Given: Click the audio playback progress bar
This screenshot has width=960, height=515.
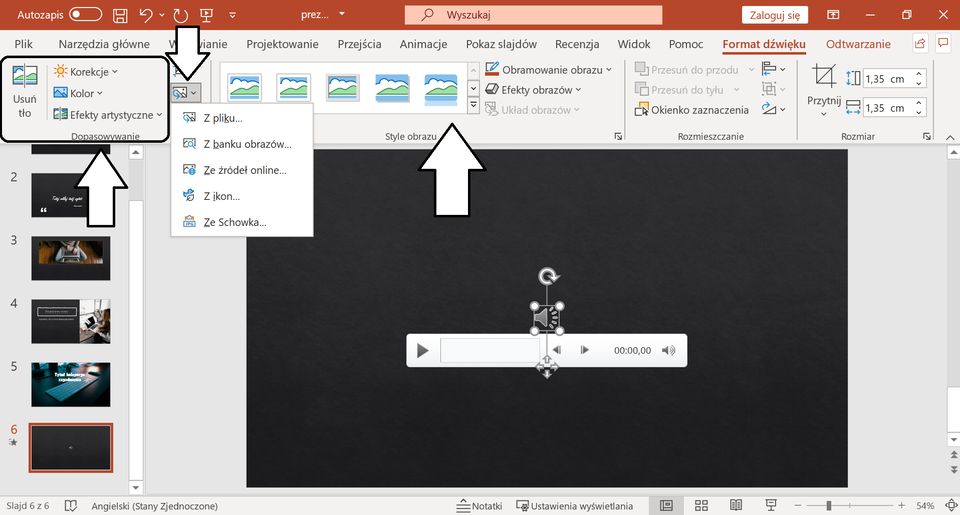Looking at the screenshot, I should [x=490, y=350].
